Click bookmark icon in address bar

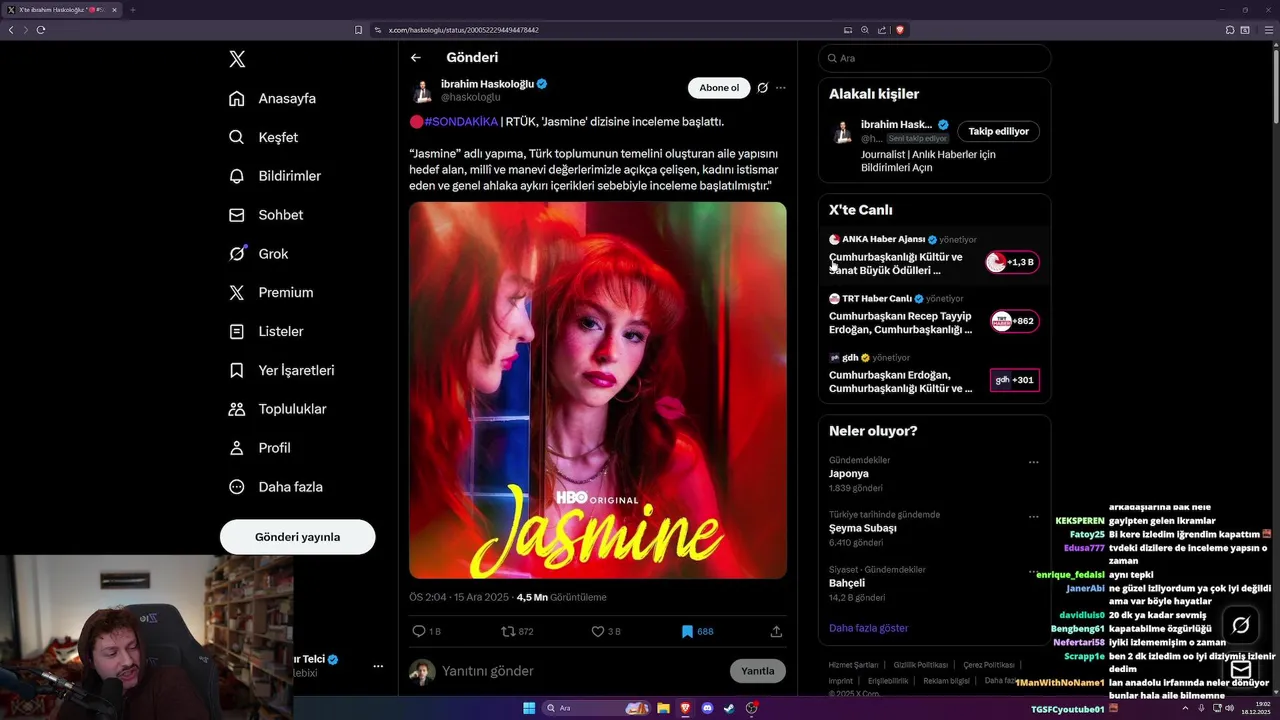[x=358, y=30]
